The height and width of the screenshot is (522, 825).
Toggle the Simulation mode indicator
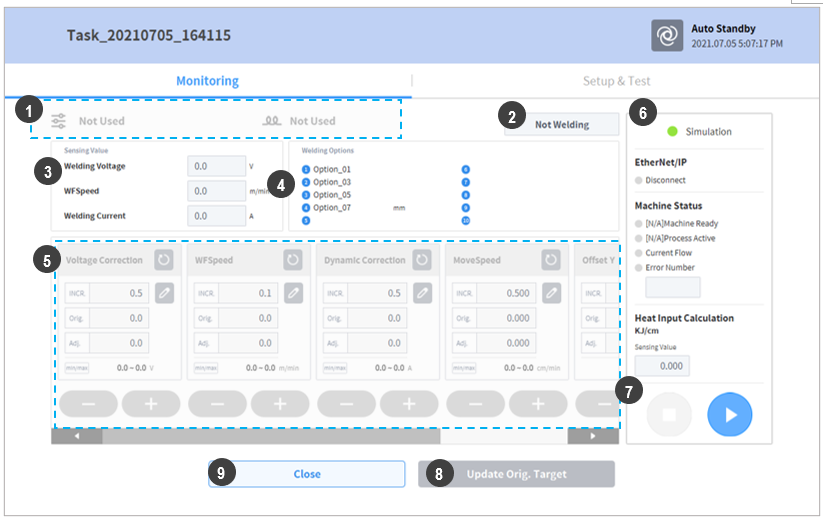click(673, 131)
